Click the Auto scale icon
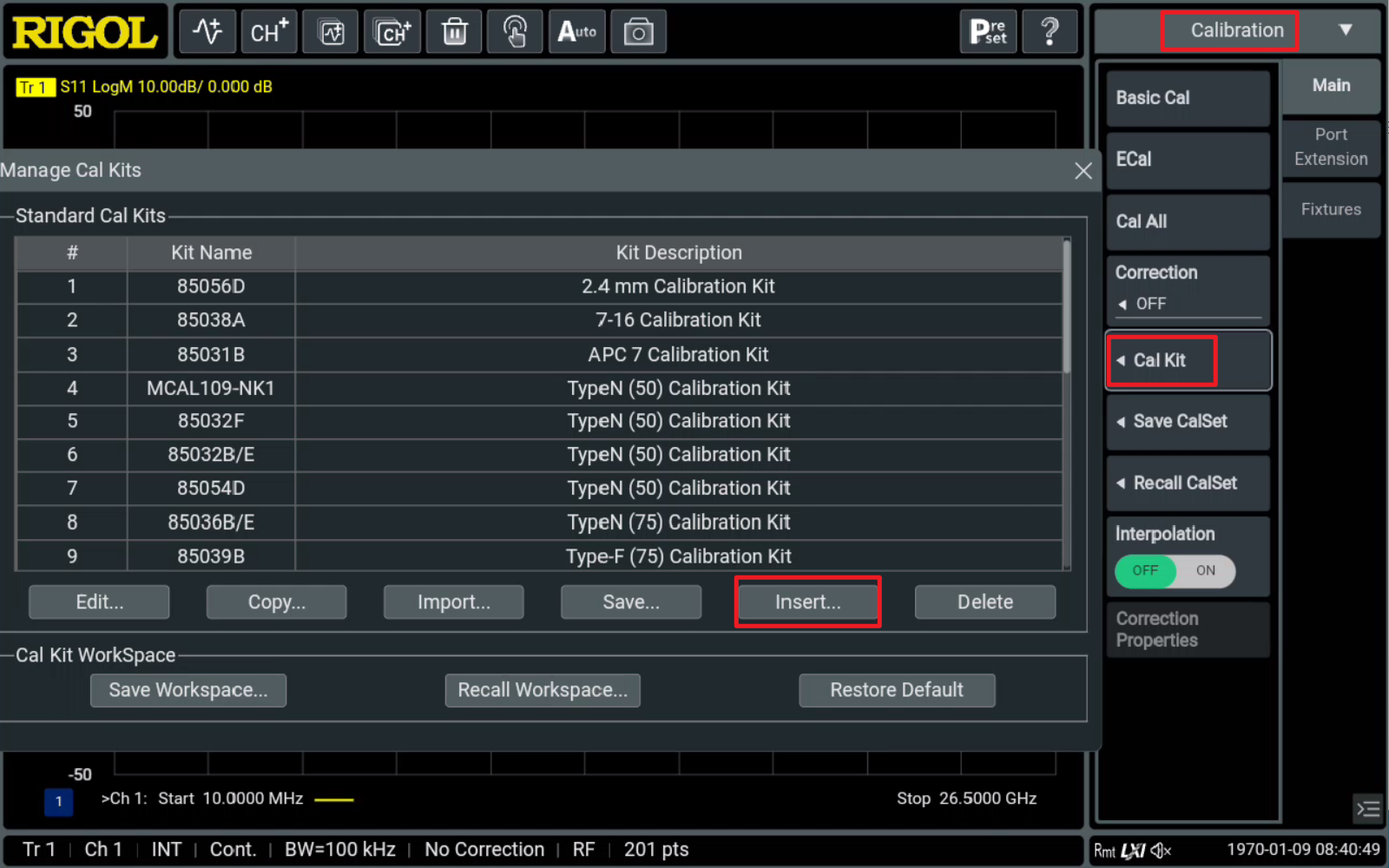The width and height of the screenshot is (1389, 868). coord(577,32)
